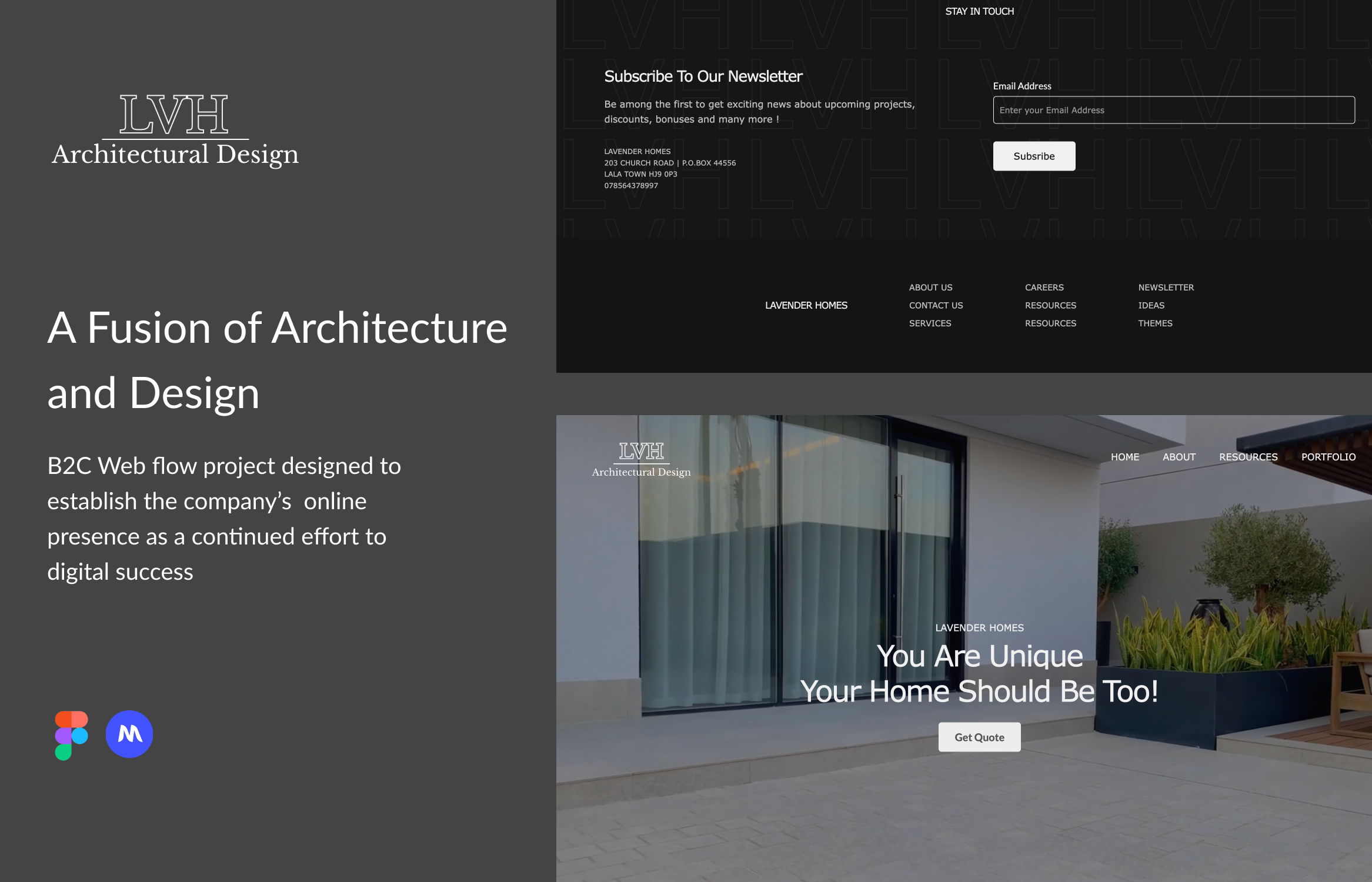Expand the RESOURCES footer section
This screenshot has height=882, width=1372.
point(1050,305)
